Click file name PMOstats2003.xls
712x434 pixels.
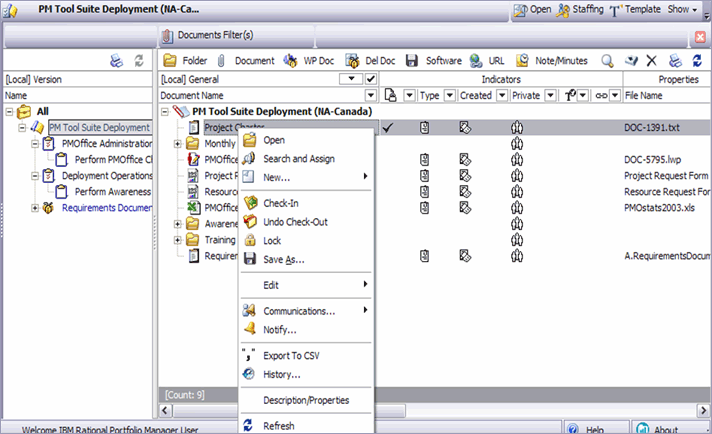659,207
